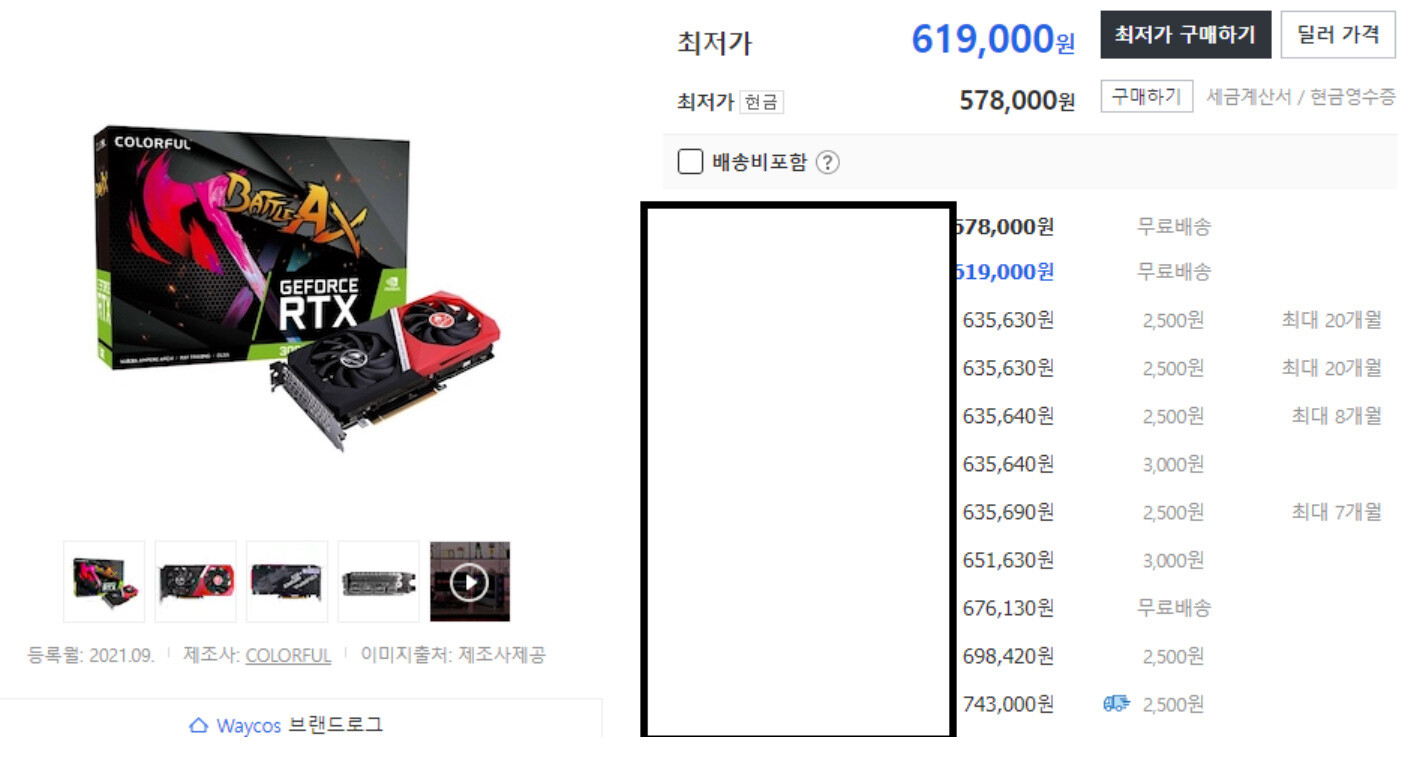Click the 619,000원 lowest price at top

[993, 39]
